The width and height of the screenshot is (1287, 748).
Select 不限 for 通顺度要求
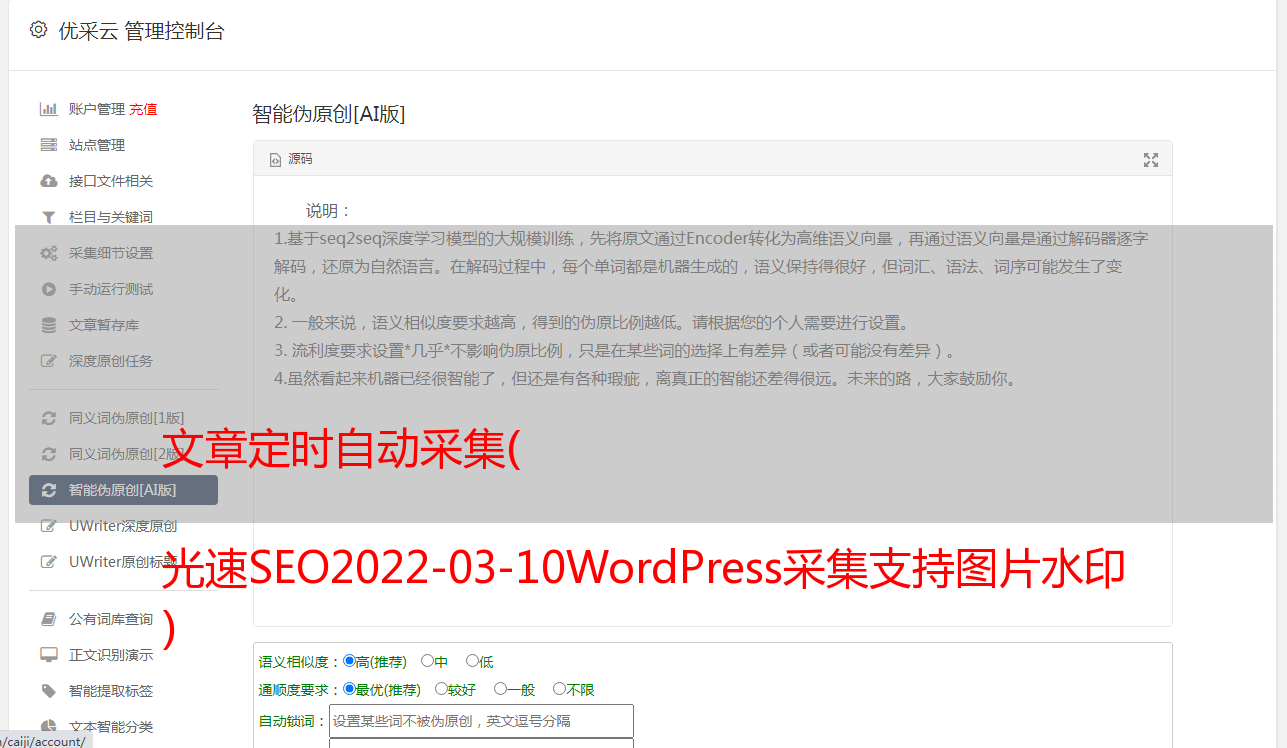pyautogui.click(x=559, y=689)
